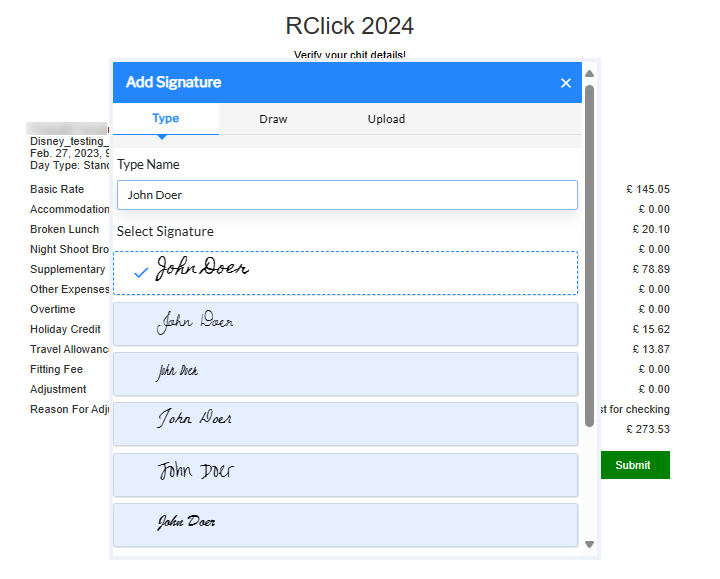Viewport: 720px width, 579px height.
Task: Go to the Upload tab
Action: [386, 119]
